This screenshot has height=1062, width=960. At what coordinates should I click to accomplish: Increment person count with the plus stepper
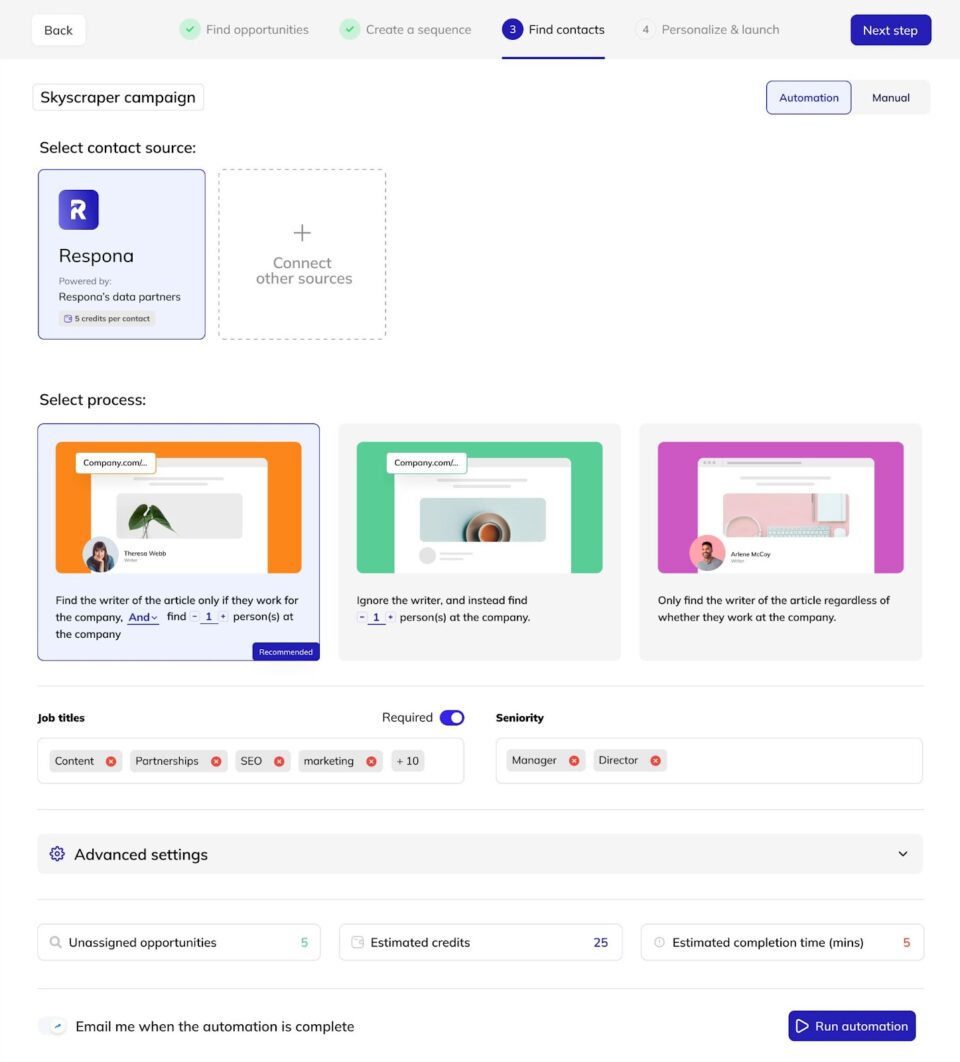tap(224, 617)
